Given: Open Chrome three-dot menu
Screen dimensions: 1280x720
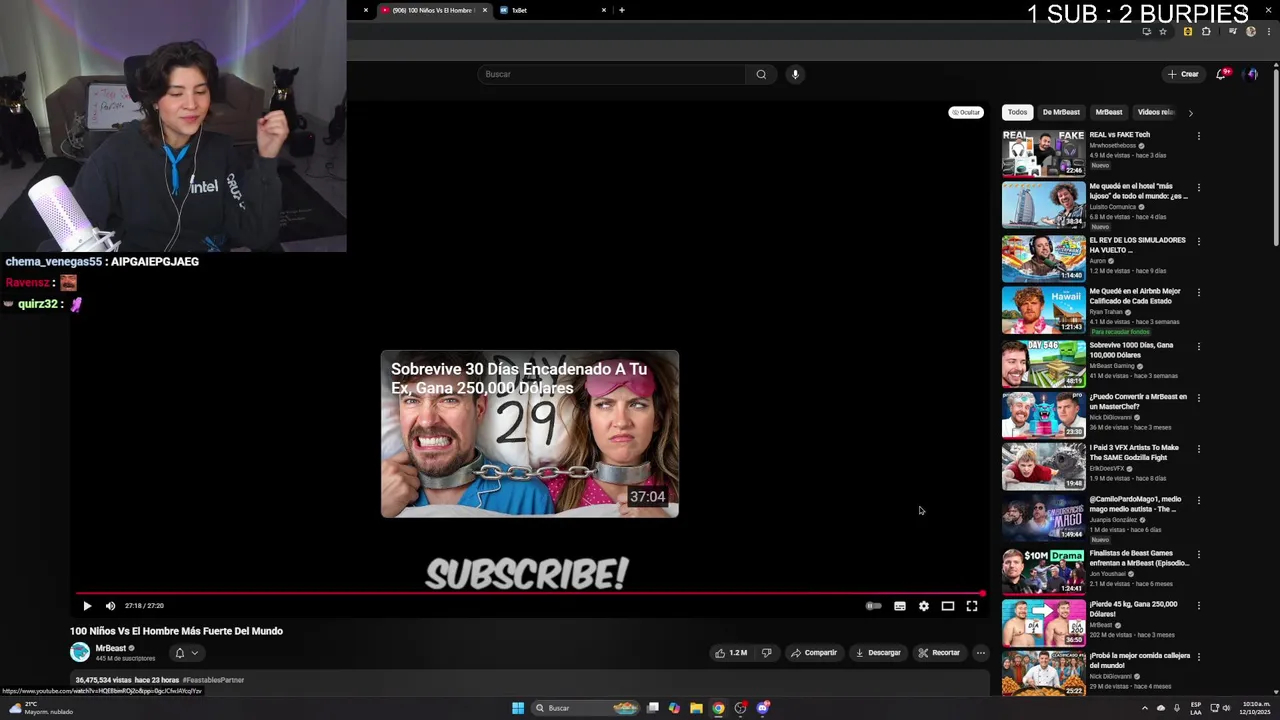Looking at the screenshot, I should 1268,32.
